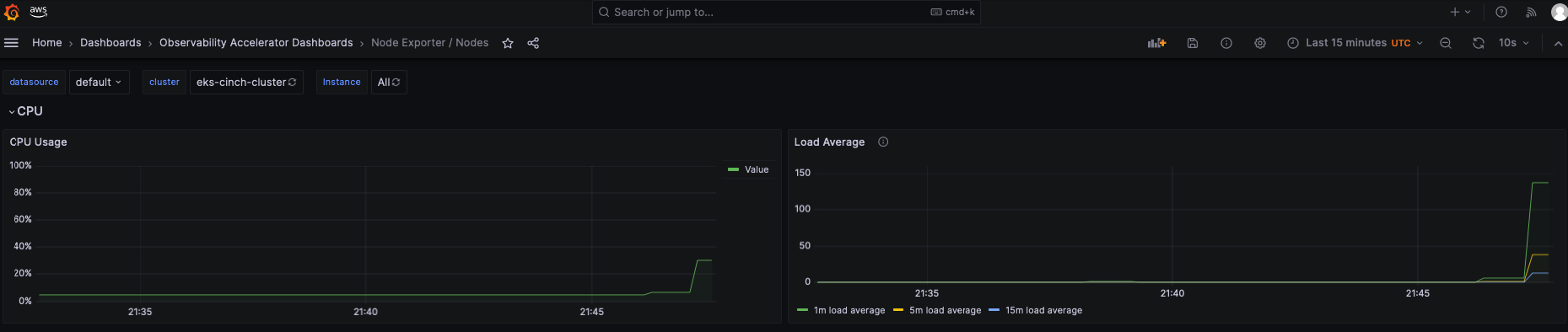Open the news RSS feed icon
Screen dimensions: 1568x332
[1531, 12]
